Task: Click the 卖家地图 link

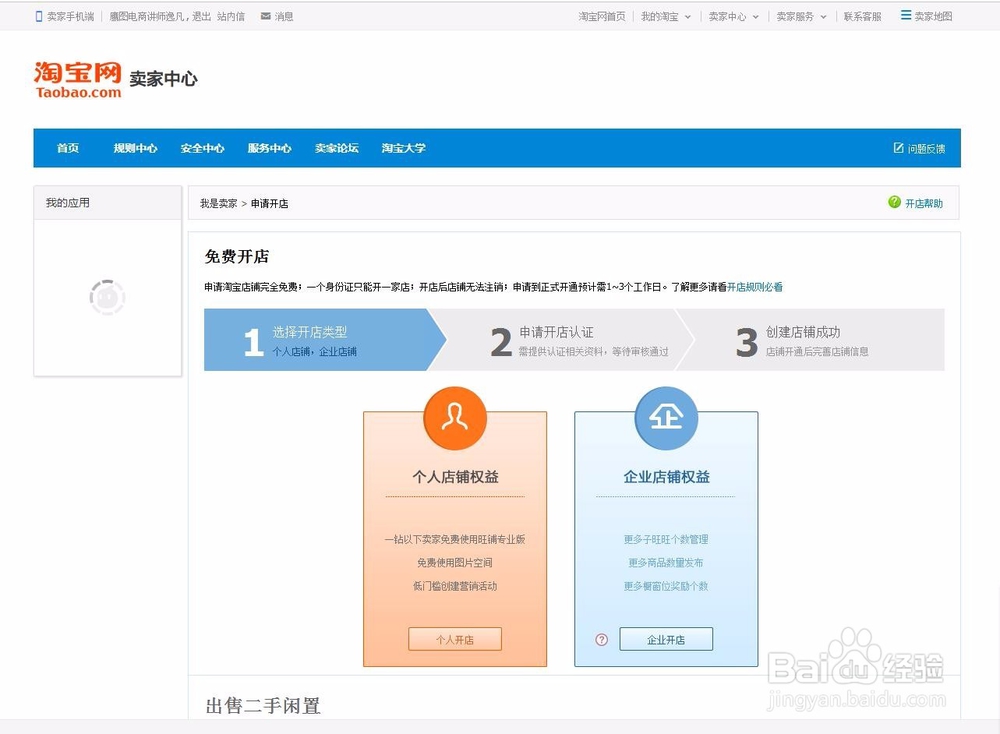Action: (933, 17)
